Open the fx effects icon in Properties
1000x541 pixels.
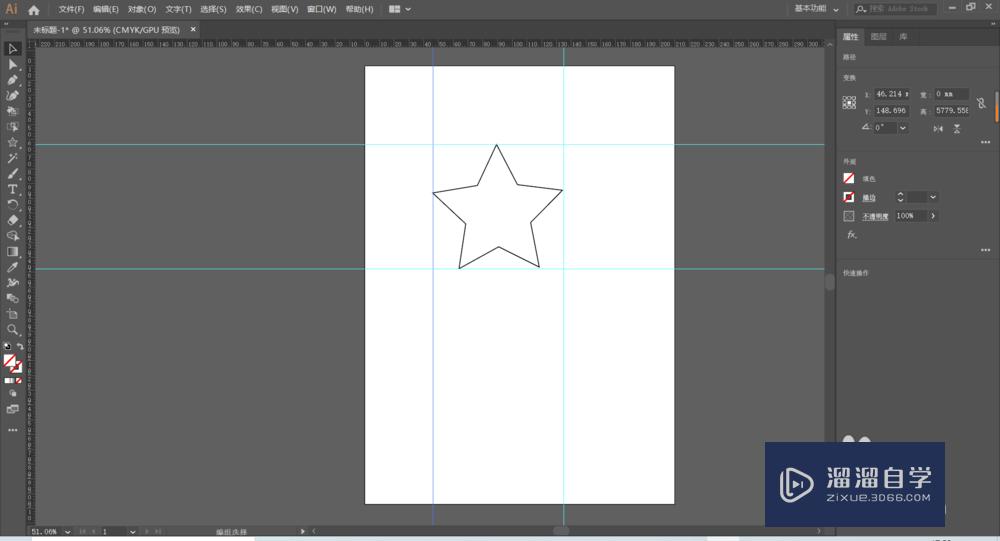(852, 235)
